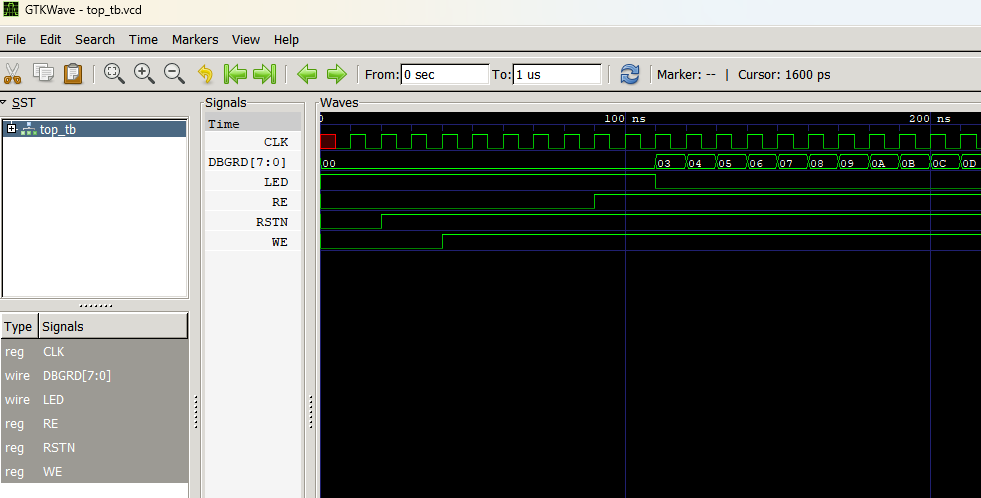
Task: Select DBGRD[7:0] row in signal list
Action: 94,375
